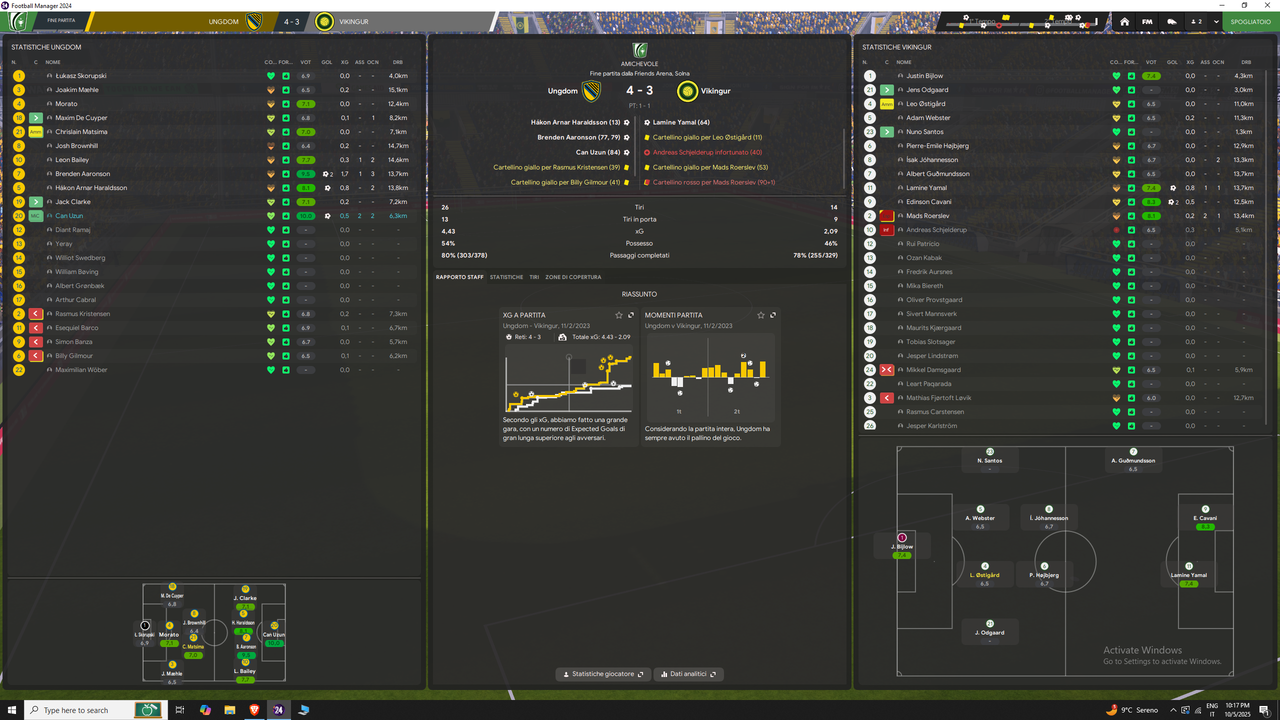The width and height of the screenshot is (1280, 720).
Task: Open Windows Start menu
Action: click(13, 710)
